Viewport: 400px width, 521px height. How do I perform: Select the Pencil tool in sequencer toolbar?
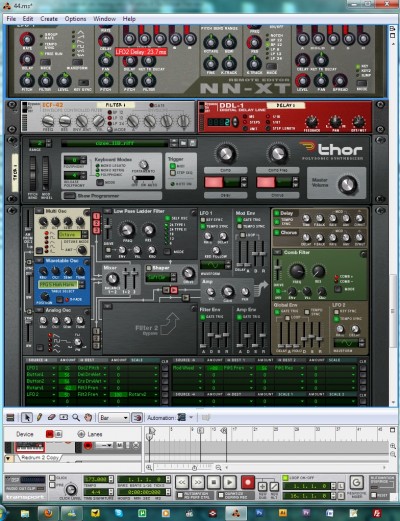pyautogui.click(x=39, y=417)
